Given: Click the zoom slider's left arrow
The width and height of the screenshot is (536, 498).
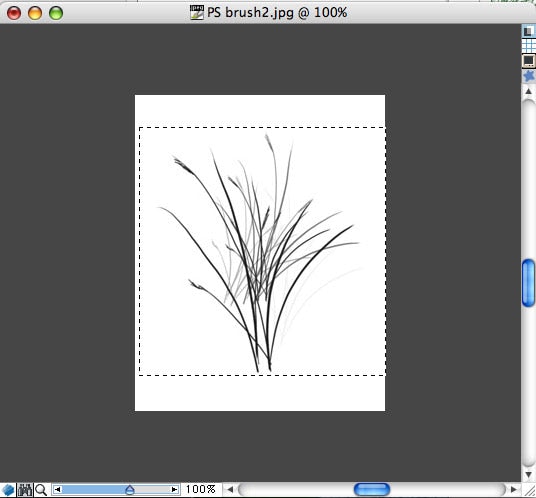Looking at the screenshot, I should (57, 490).
